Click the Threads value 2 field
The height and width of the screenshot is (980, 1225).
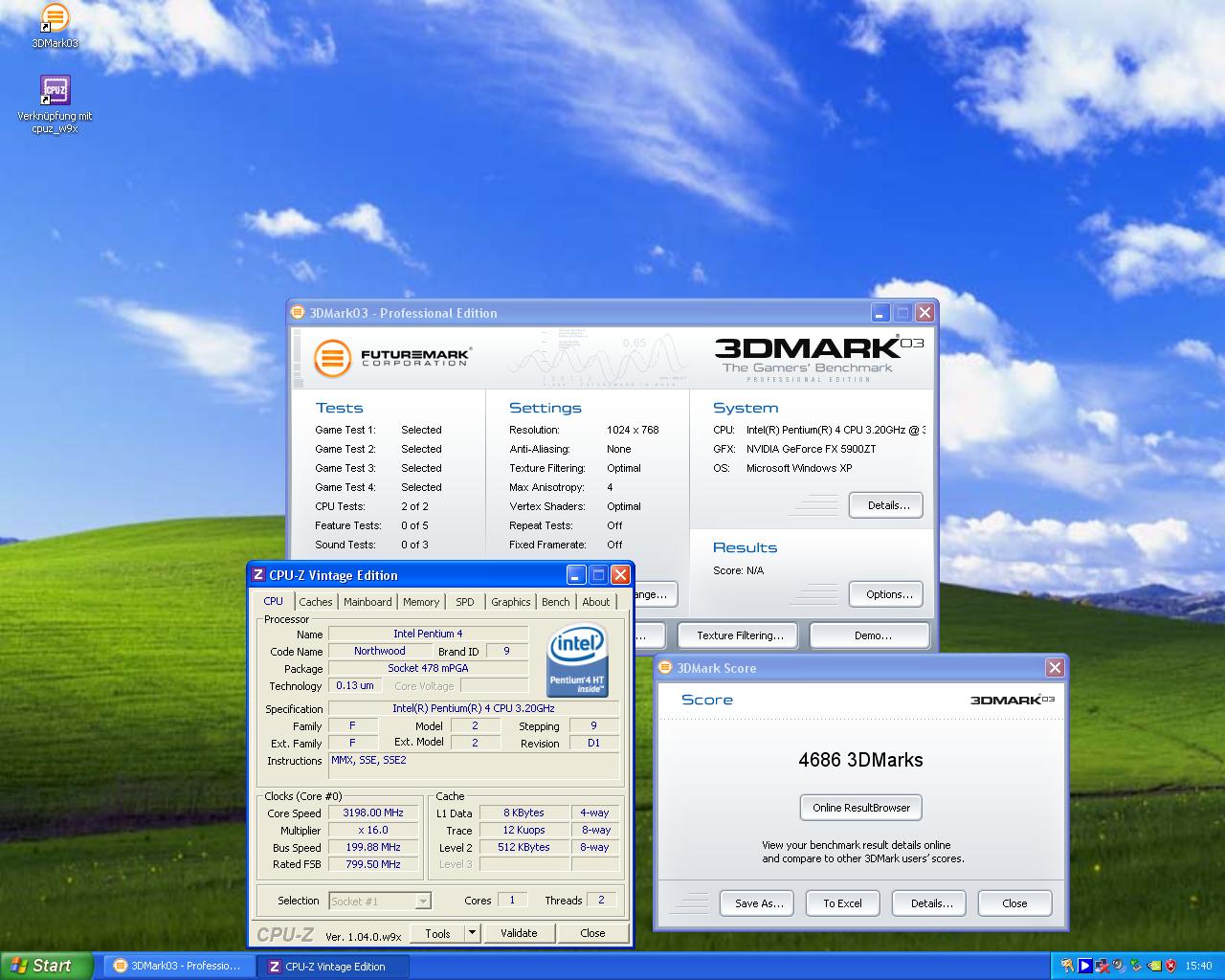(x=601, y=900)
